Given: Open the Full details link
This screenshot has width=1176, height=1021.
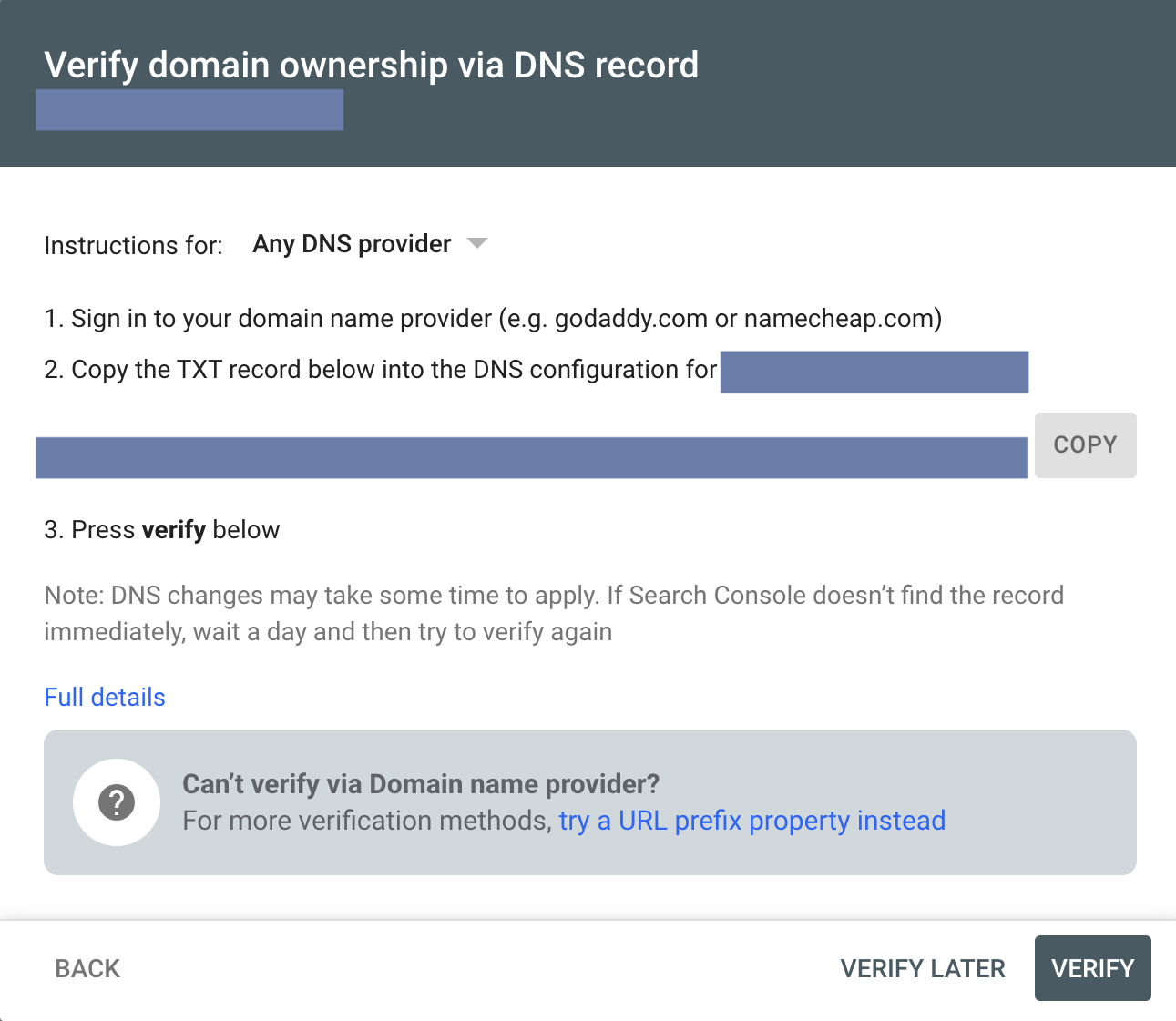Looking at the screenshot, I should click(105, 698).
